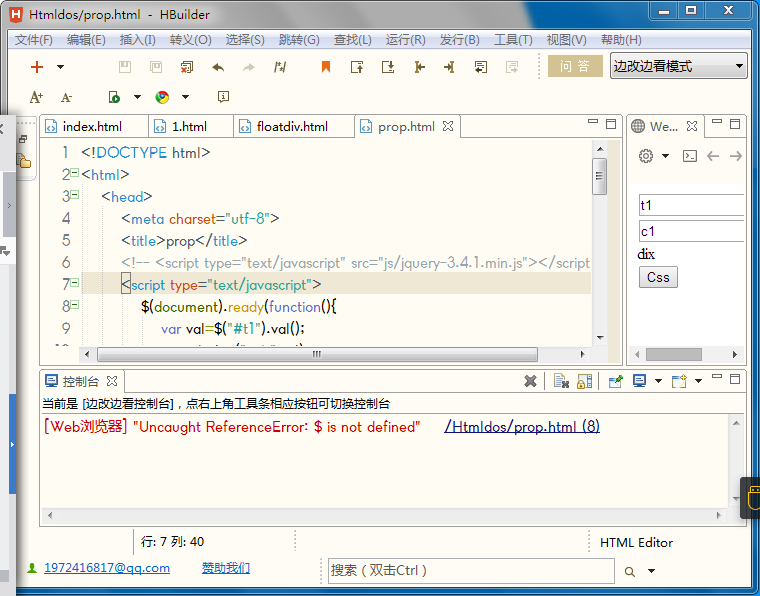This screenshot has height=596, width=760.
Task: Open the 边改边看模式 view mode dropdown
Action: pyautogui.click(x=679, y=66)
